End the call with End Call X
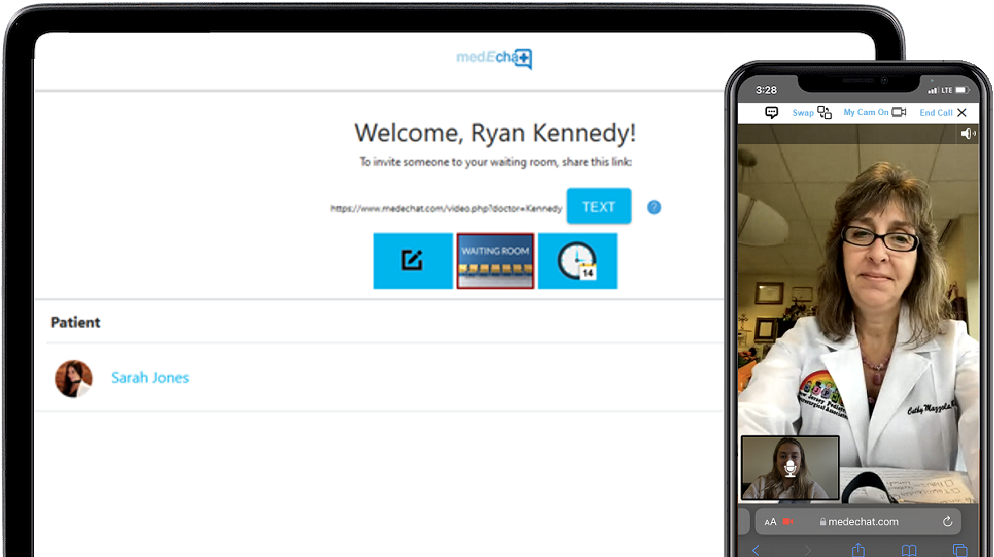994x557 pixels. click(x=961, y=113)
